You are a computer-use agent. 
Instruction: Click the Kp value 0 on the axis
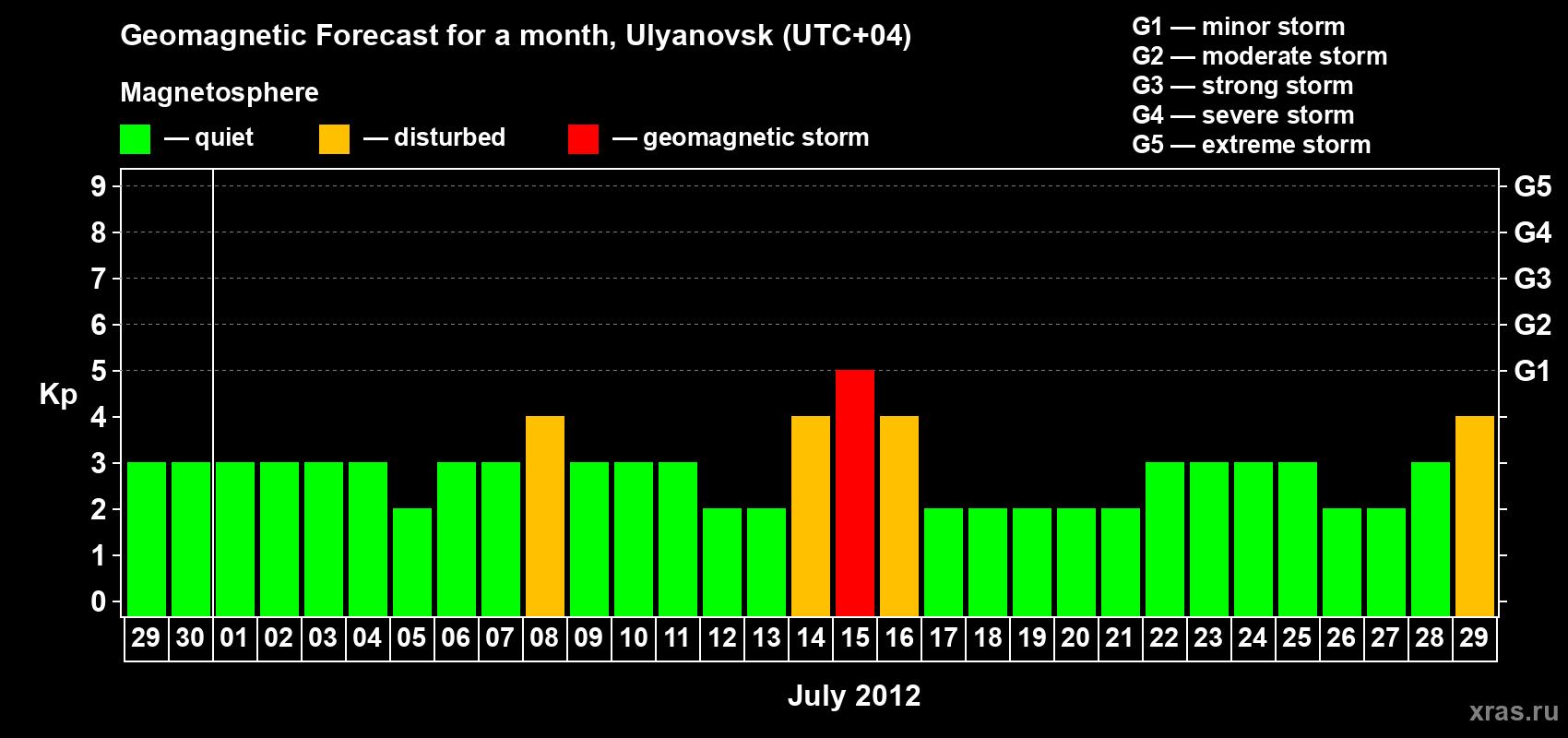click(x=99, y=601)
